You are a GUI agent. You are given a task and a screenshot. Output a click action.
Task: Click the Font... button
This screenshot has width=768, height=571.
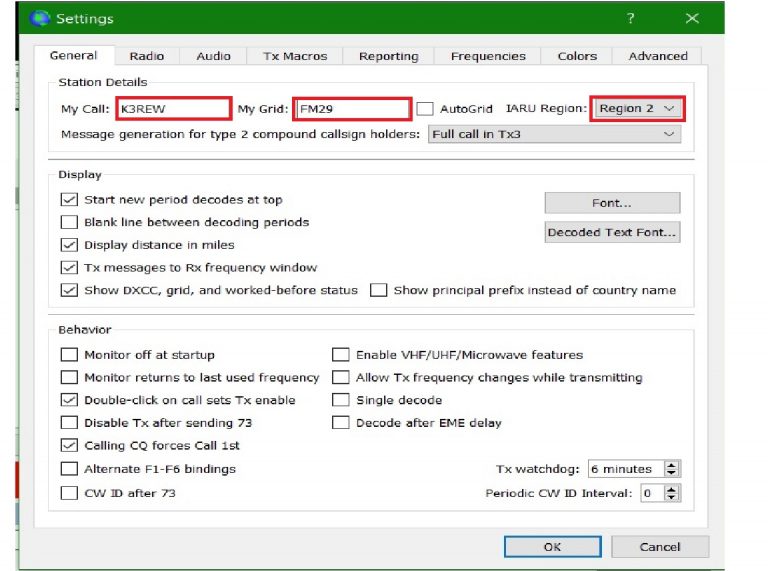612,203
